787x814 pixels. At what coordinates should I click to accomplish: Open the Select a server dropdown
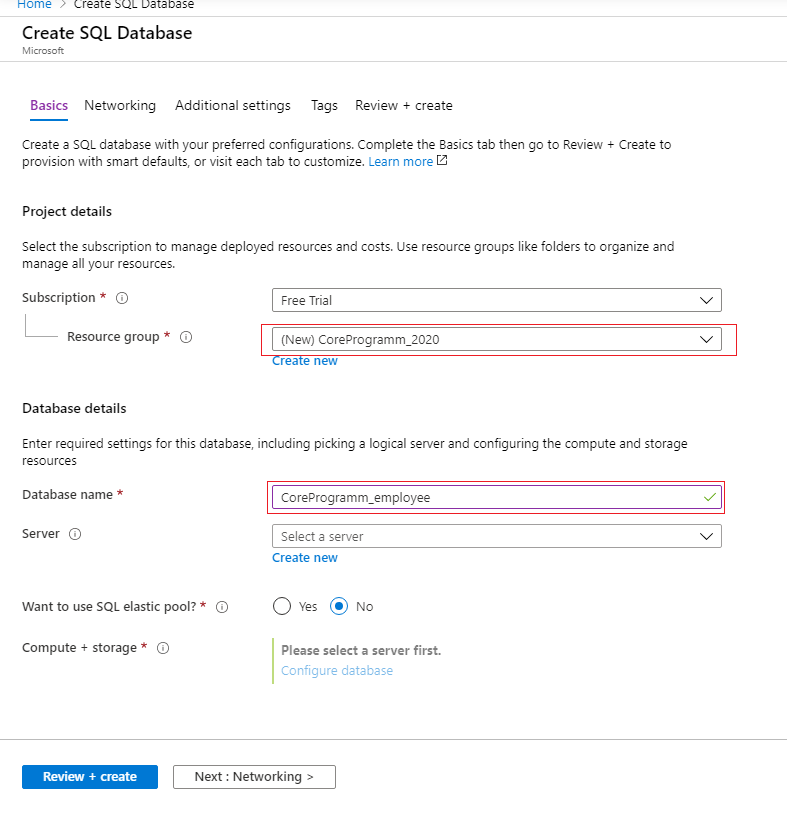[496, 536]
